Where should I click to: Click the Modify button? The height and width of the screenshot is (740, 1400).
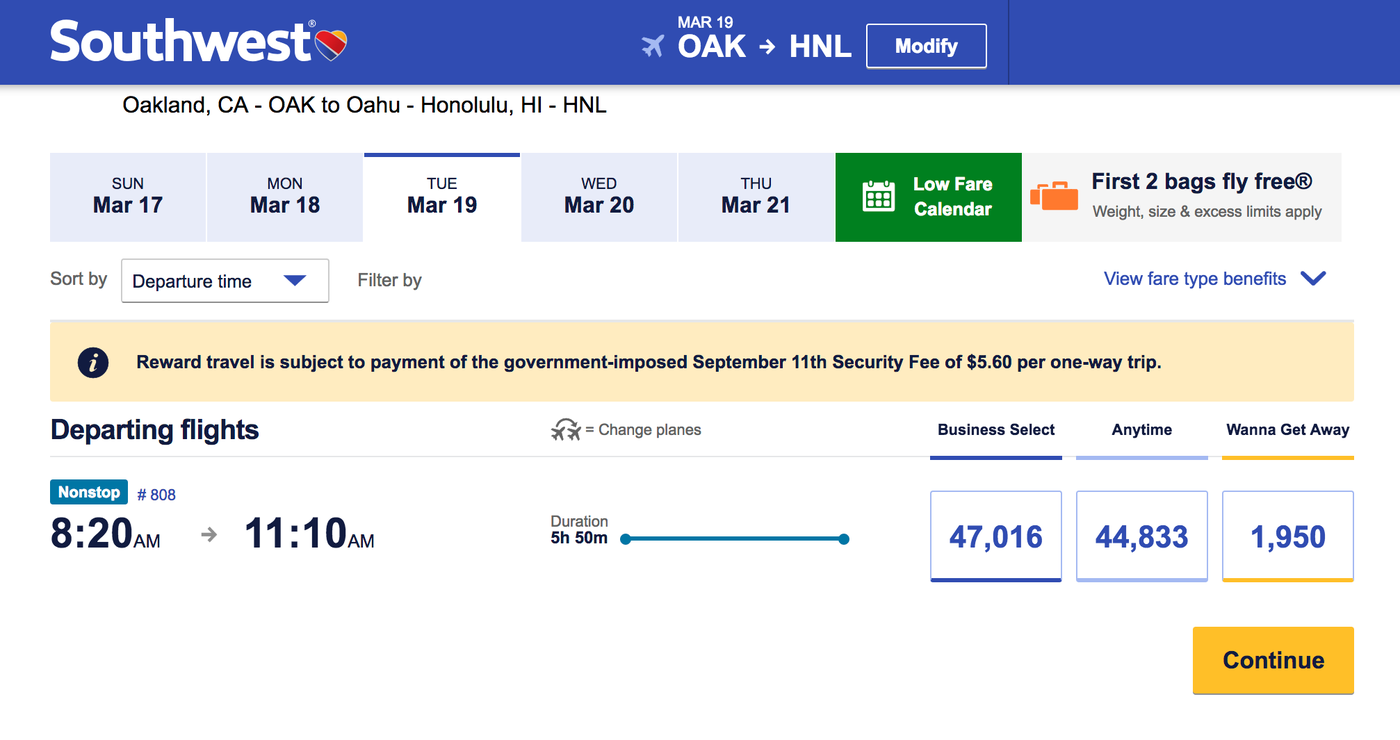[x=926, y=45]
